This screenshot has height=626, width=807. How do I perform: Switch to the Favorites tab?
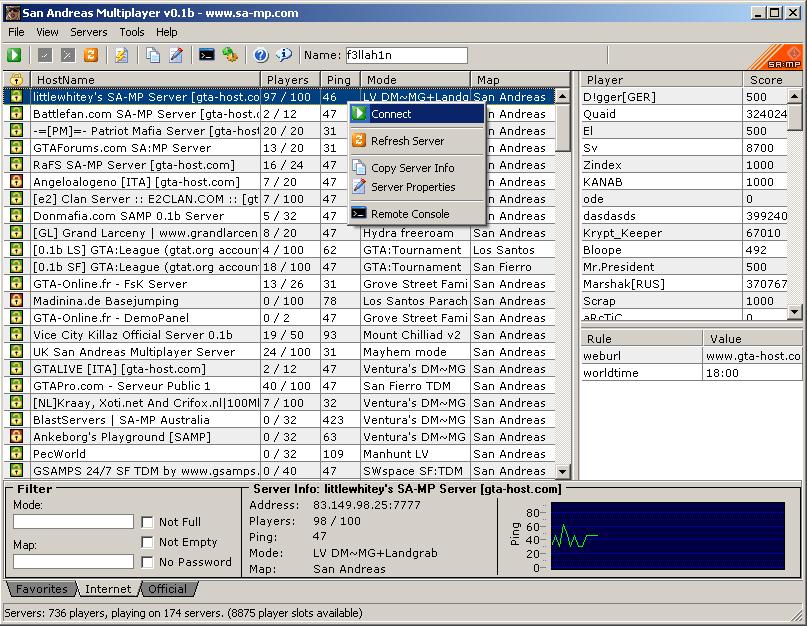pyautogui.click(x=41, y=589)
